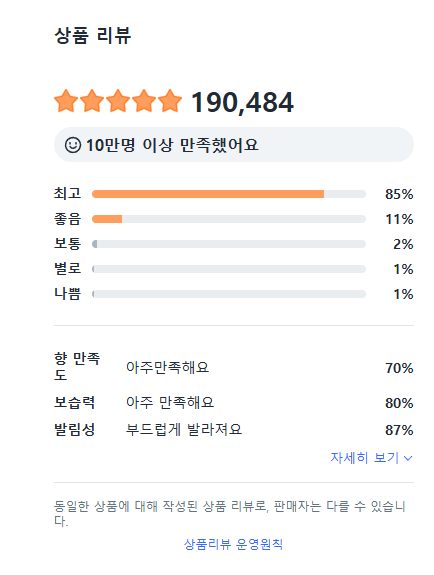This screenshot has width=434, height=575.
Task: Click the smiley face icon
Action: (73, 145)
